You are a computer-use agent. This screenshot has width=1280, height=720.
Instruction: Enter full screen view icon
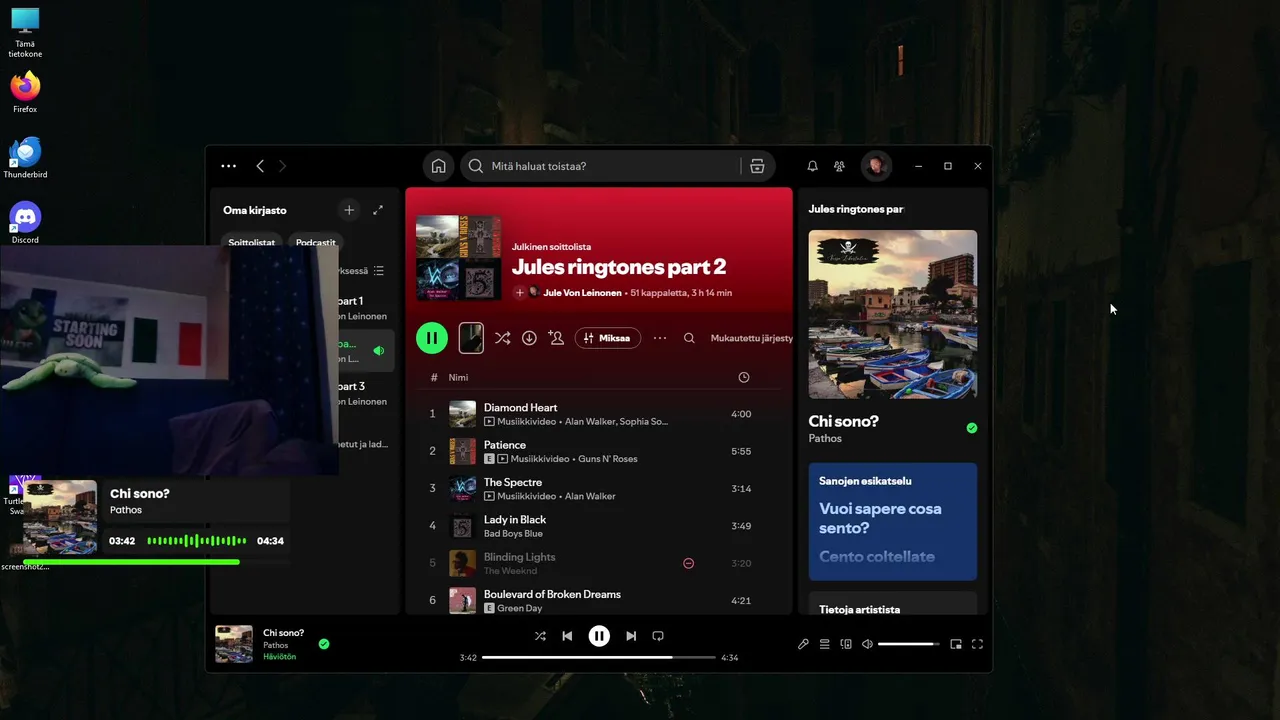pos(977,644)
